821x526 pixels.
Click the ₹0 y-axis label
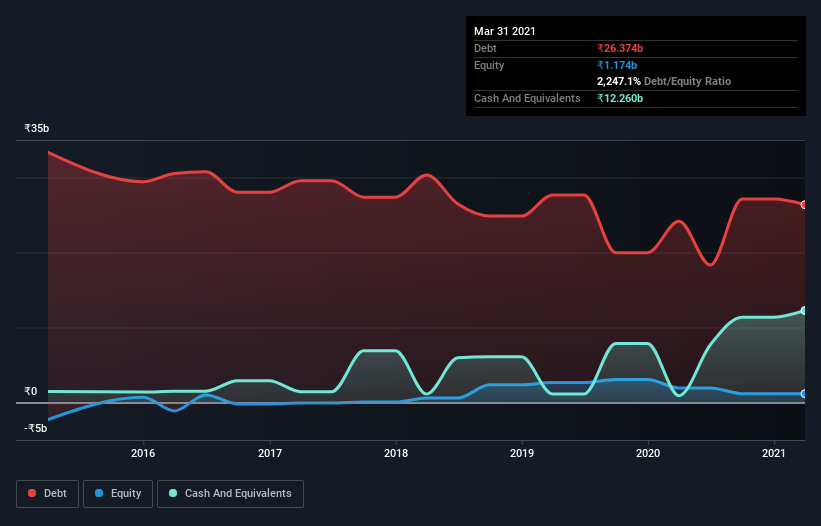[30, 391]
